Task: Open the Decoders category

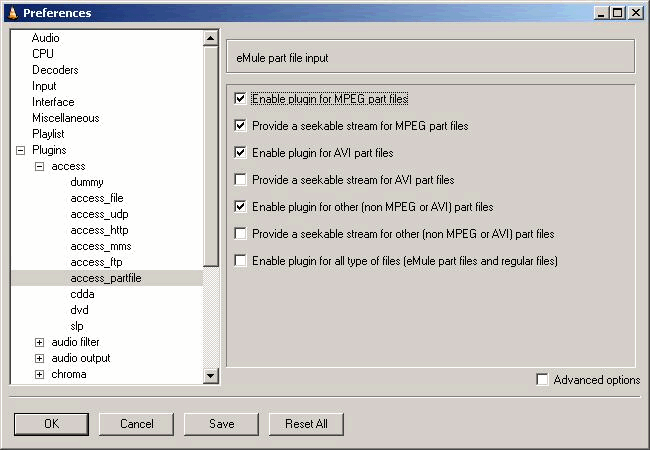Action: (55, 70)
